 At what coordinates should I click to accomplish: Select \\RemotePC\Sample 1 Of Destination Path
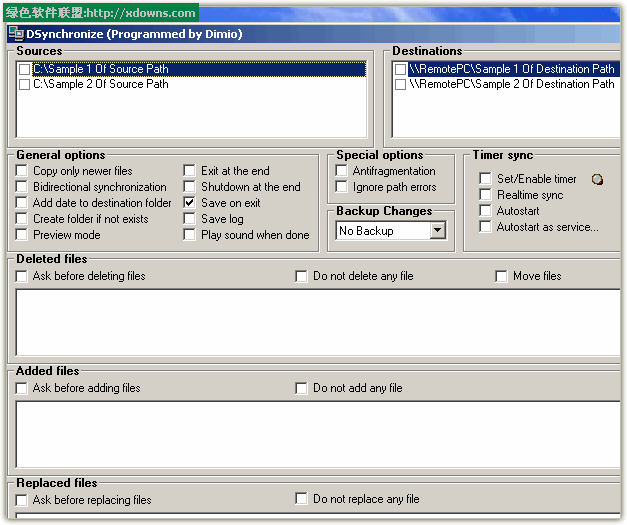511,69
